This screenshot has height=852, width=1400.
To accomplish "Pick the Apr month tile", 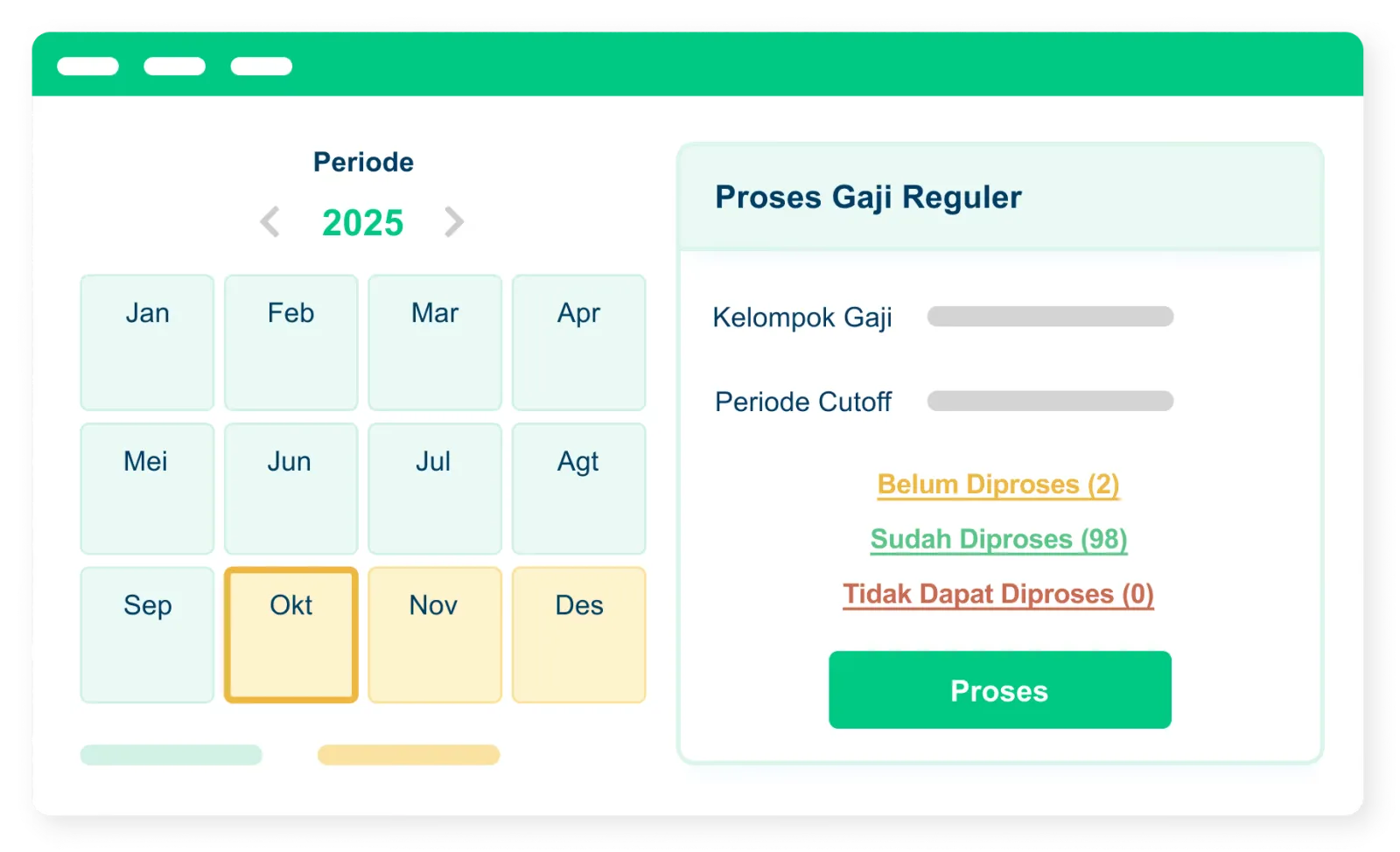I will pos(579,343).
